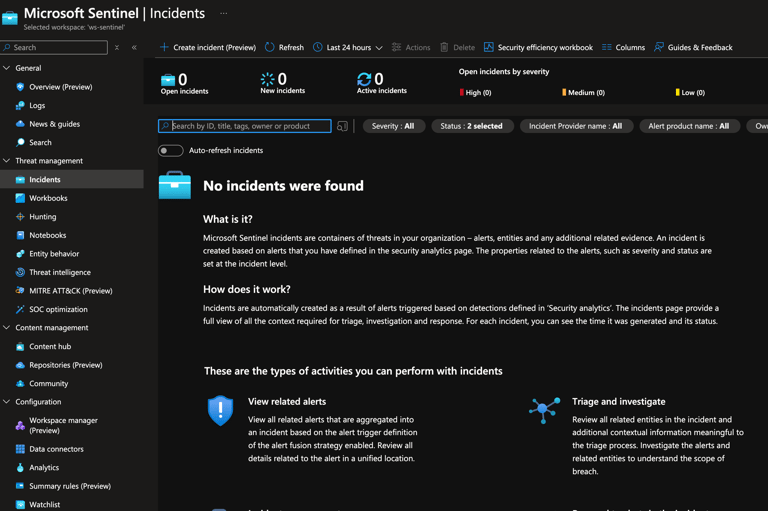The height and width of the screenshot is (511, 768).
Task: Select Threat intelligence menu item
Action: tap(60, 272)
